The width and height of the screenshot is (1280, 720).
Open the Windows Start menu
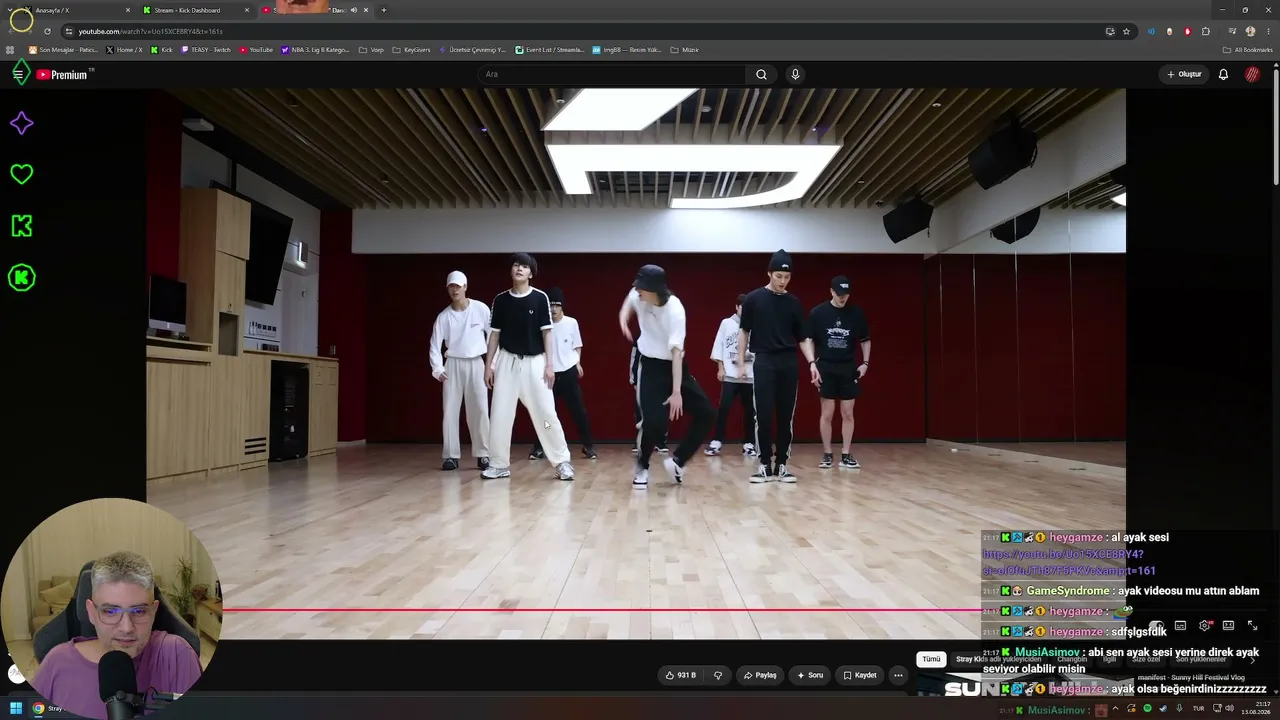point(16,709)
